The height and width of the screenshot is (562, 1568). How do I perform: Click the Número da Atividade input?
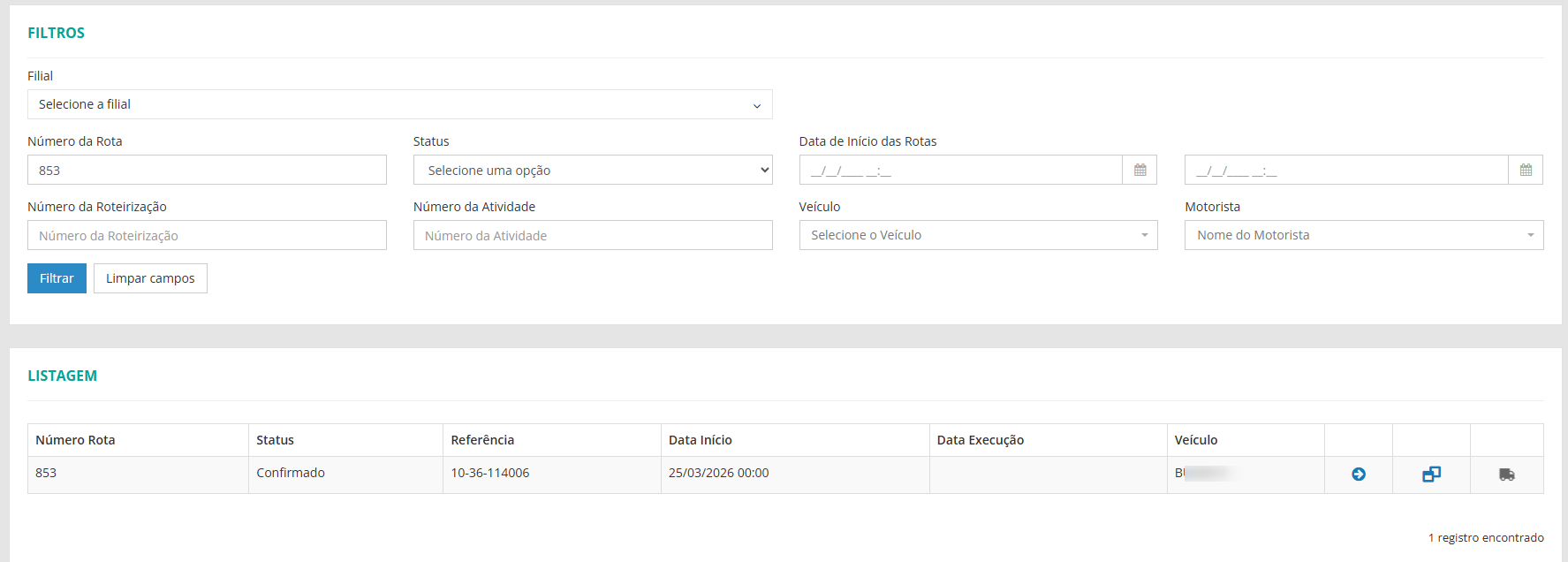coord(593,235)
